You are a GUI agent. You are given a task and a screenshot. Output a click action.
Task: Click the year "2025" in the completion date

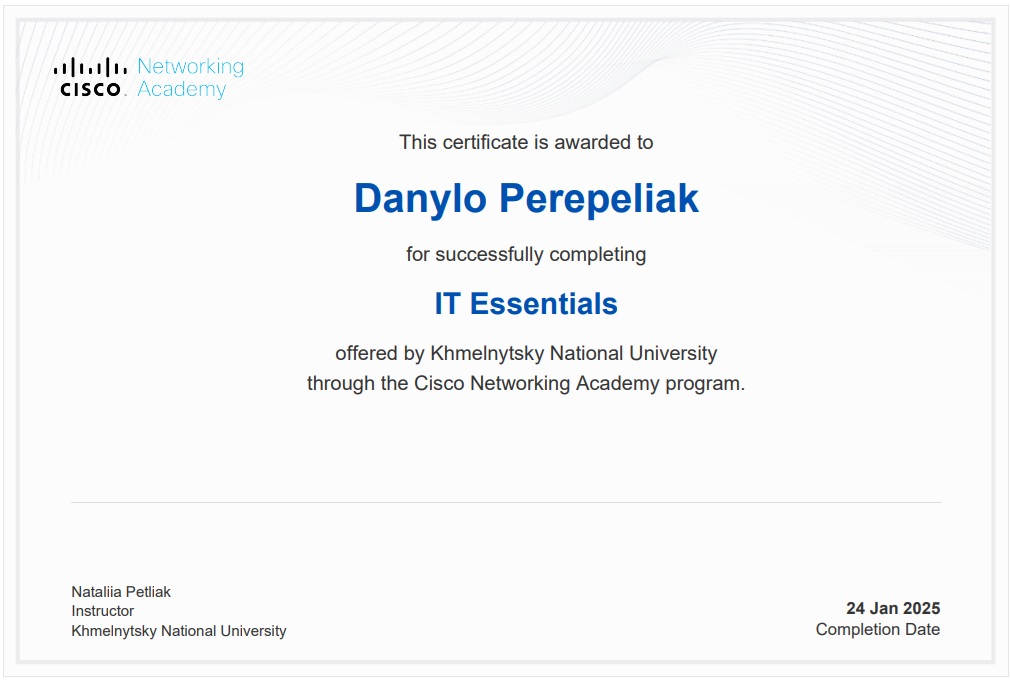(921, 608)
